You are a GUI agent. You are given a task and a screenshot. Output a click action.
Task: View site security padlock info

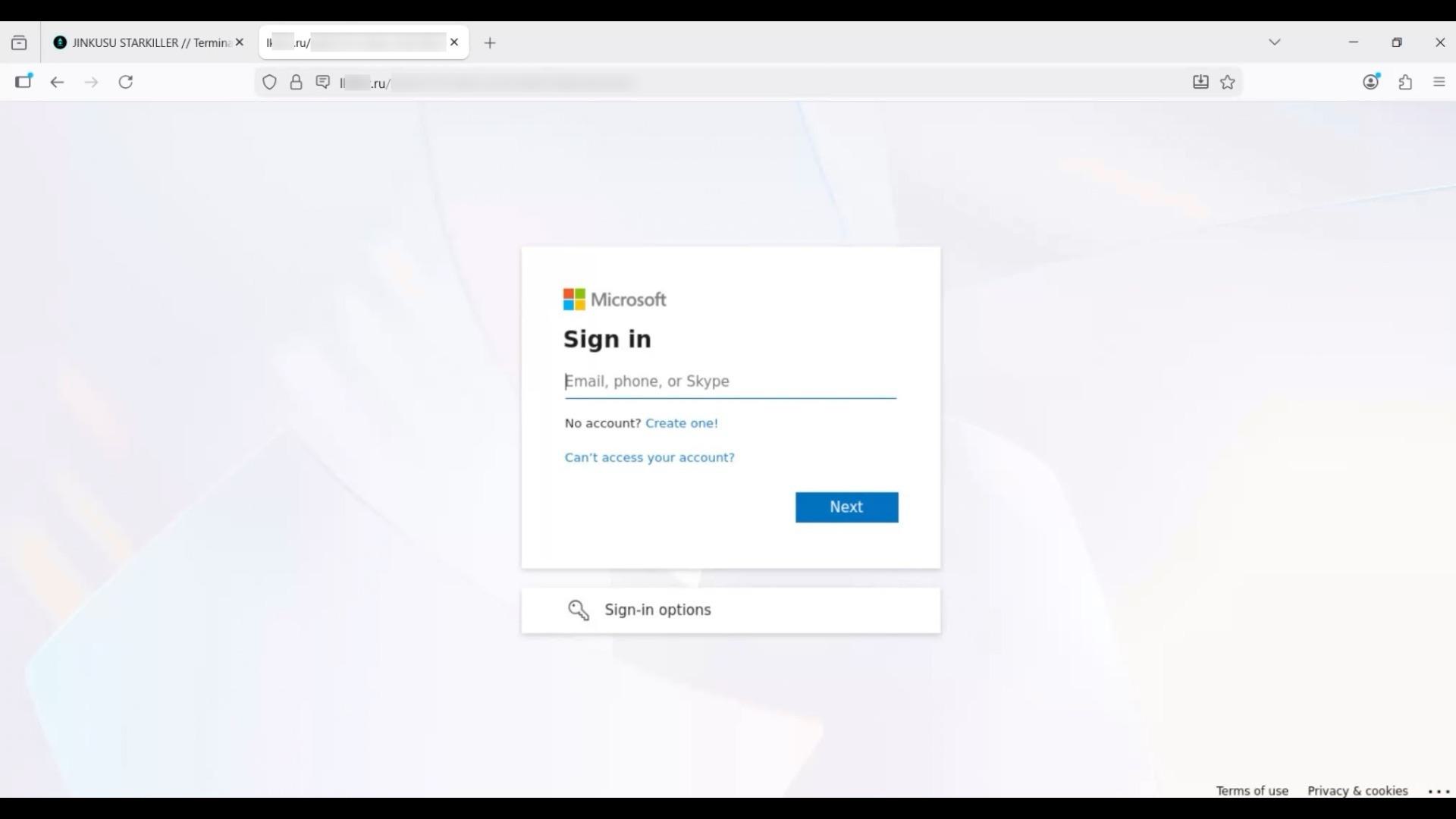click(x=297, y=83)
